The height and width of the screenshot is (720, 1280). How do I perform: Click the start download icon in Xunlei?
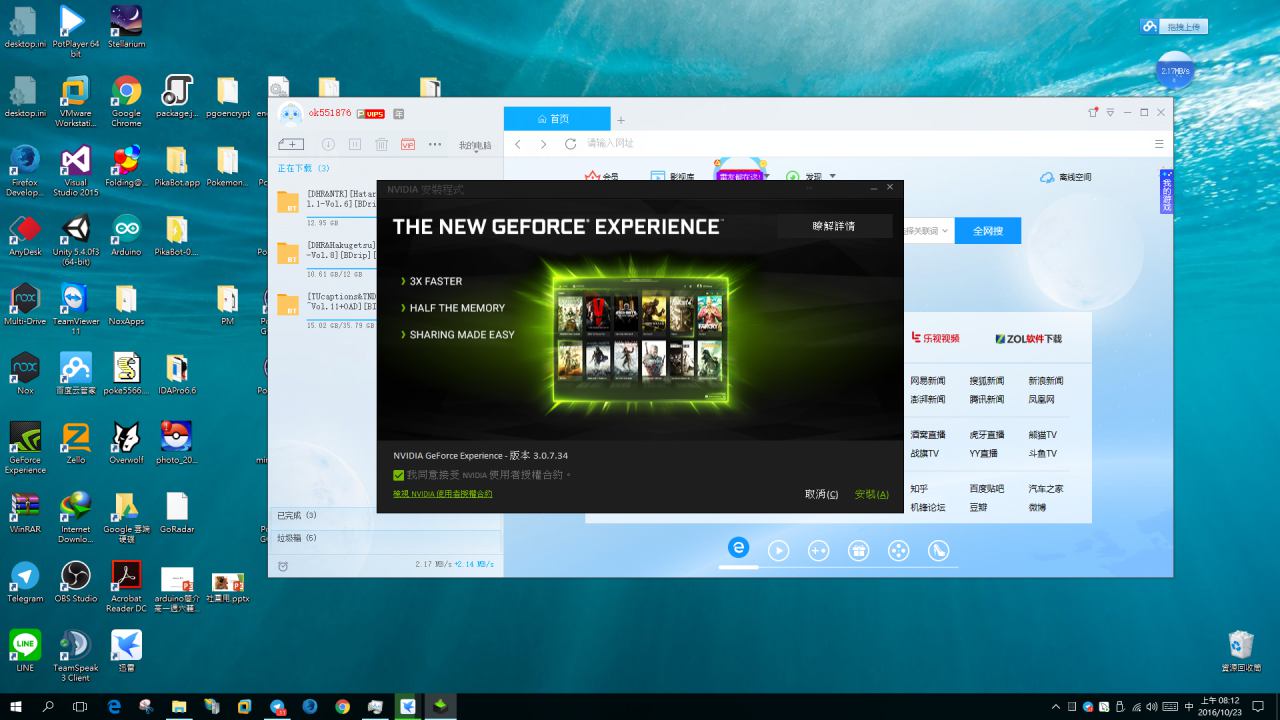(x=327, y=144)
